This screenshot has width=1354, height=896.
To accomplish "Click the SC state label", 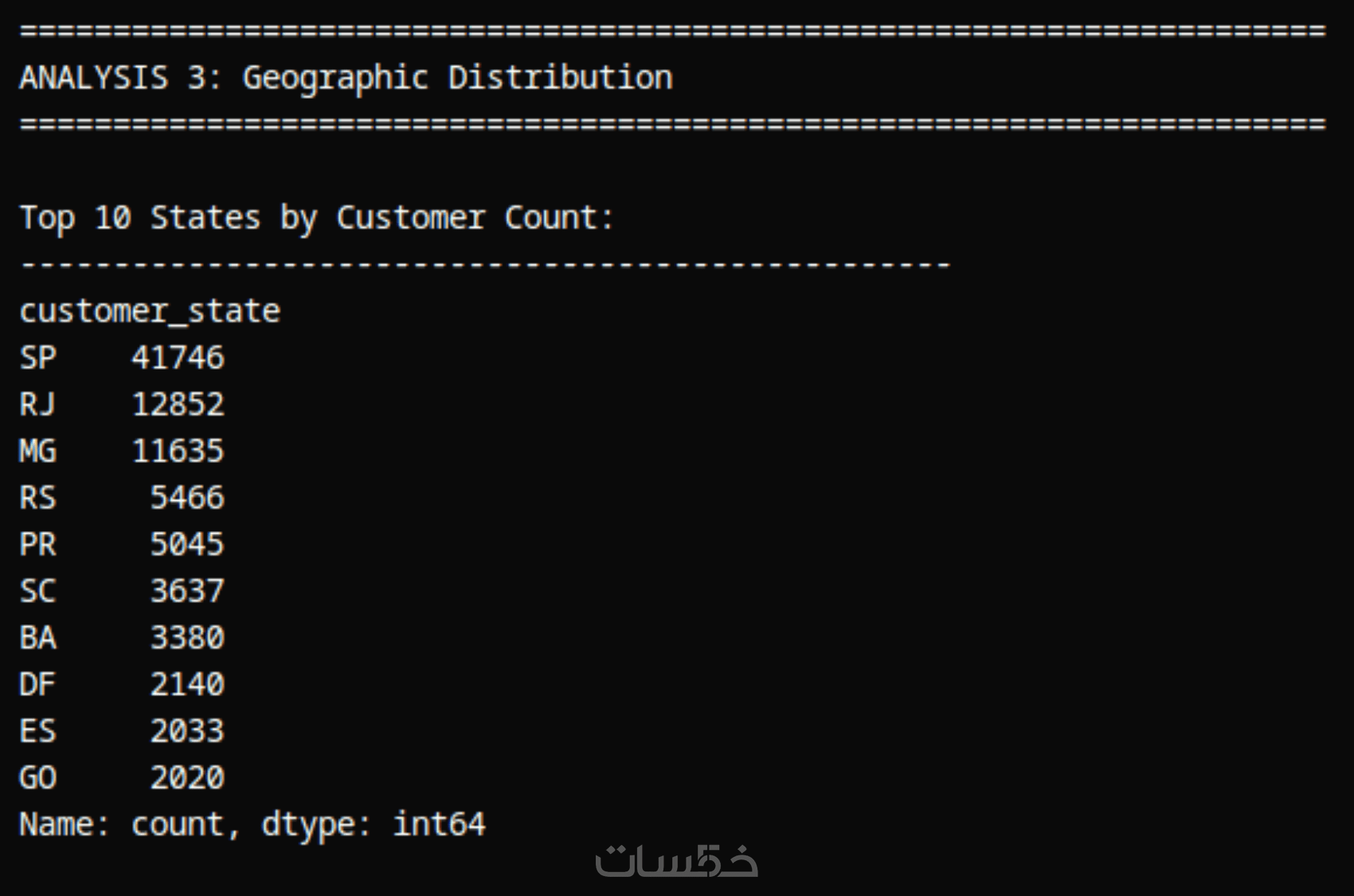I will (x=37, y=592).
